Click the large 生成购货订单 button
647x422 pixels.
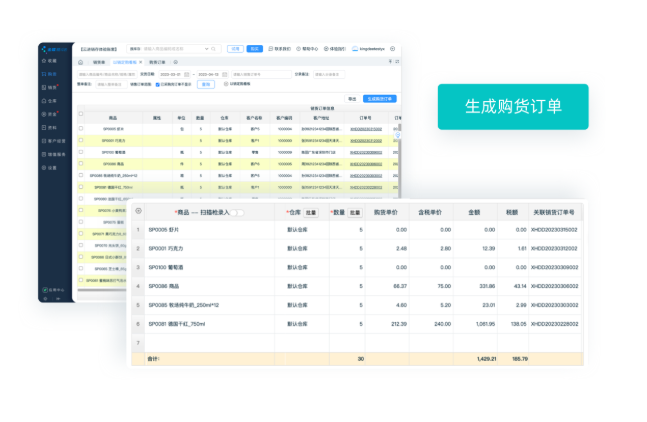pyautogui.click(x=513, y=106)
